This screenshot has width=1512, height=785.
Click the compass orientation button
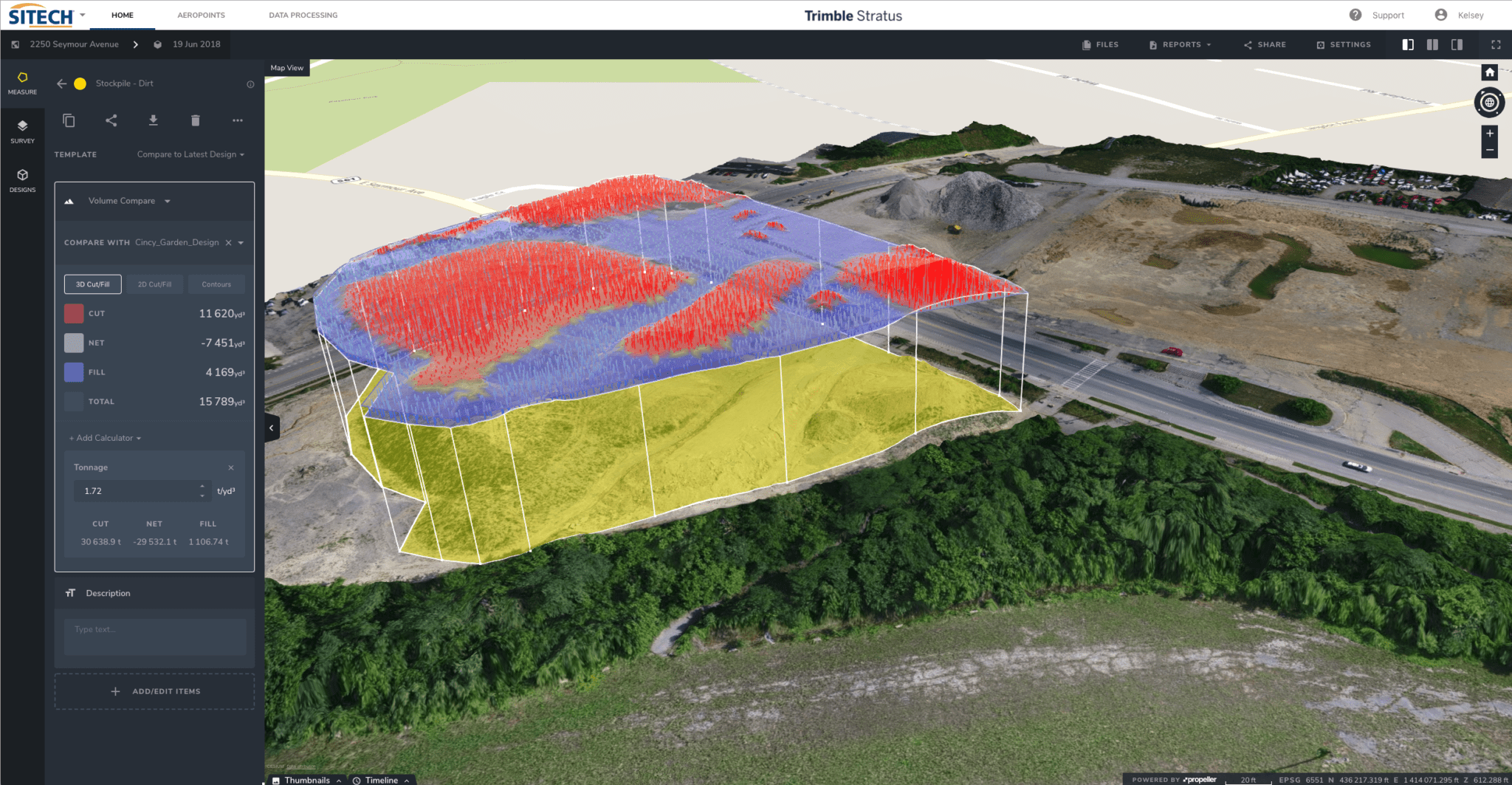coord(1489,103)
